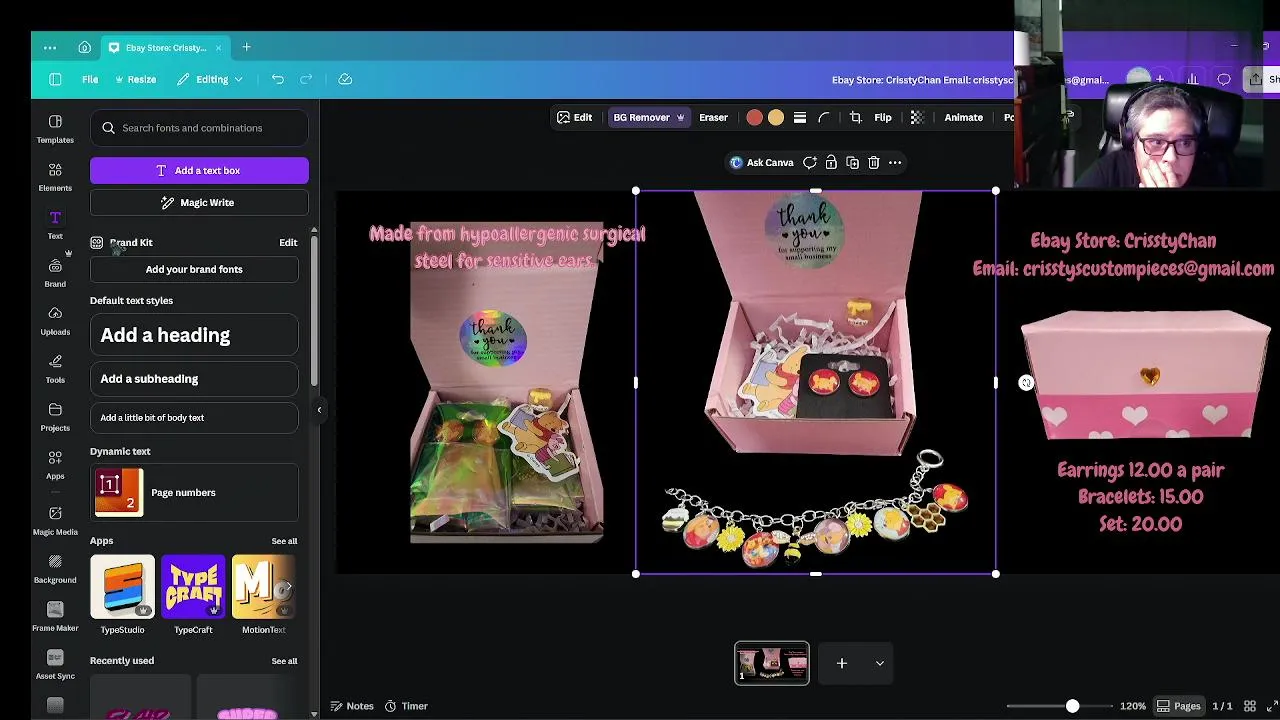Open more options ellipsis in floating toolbar
The image size is (1280, 720).
coord(895,162)
